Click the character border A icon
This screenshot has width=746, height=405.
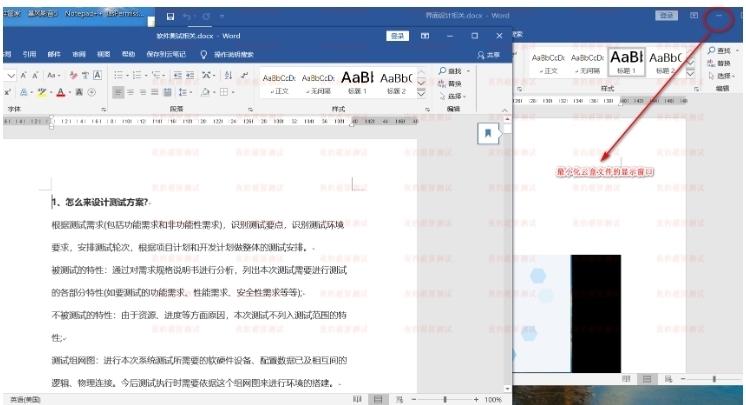click(97, 75)
